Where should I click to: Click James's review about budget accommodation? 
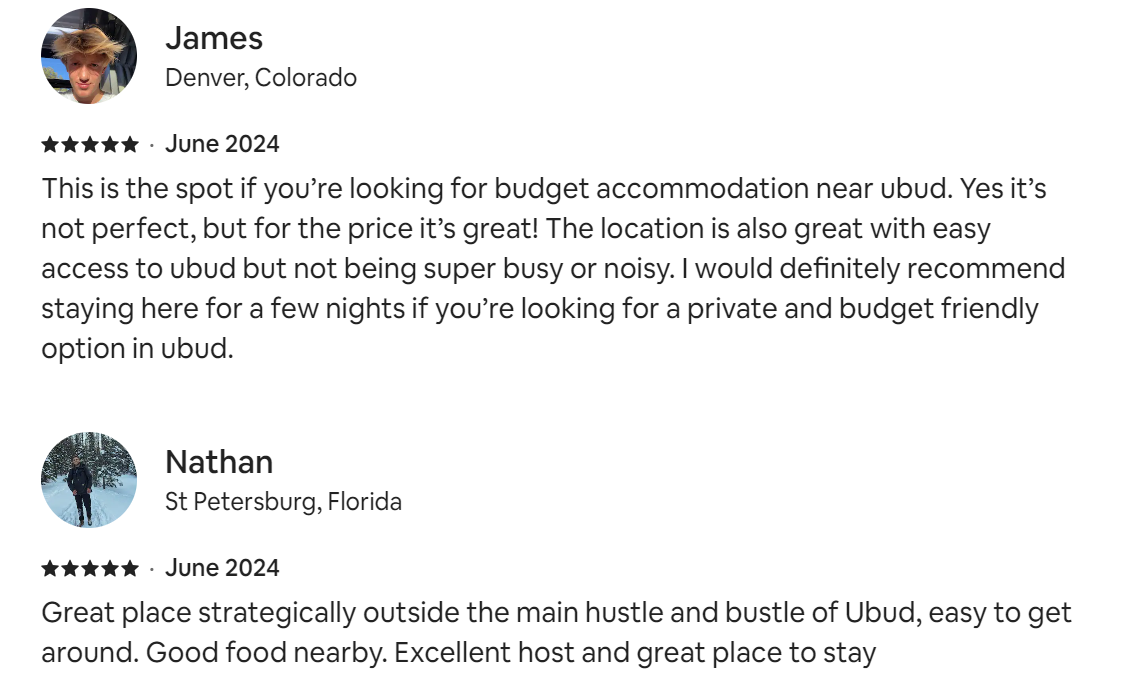tap(550, 268)
